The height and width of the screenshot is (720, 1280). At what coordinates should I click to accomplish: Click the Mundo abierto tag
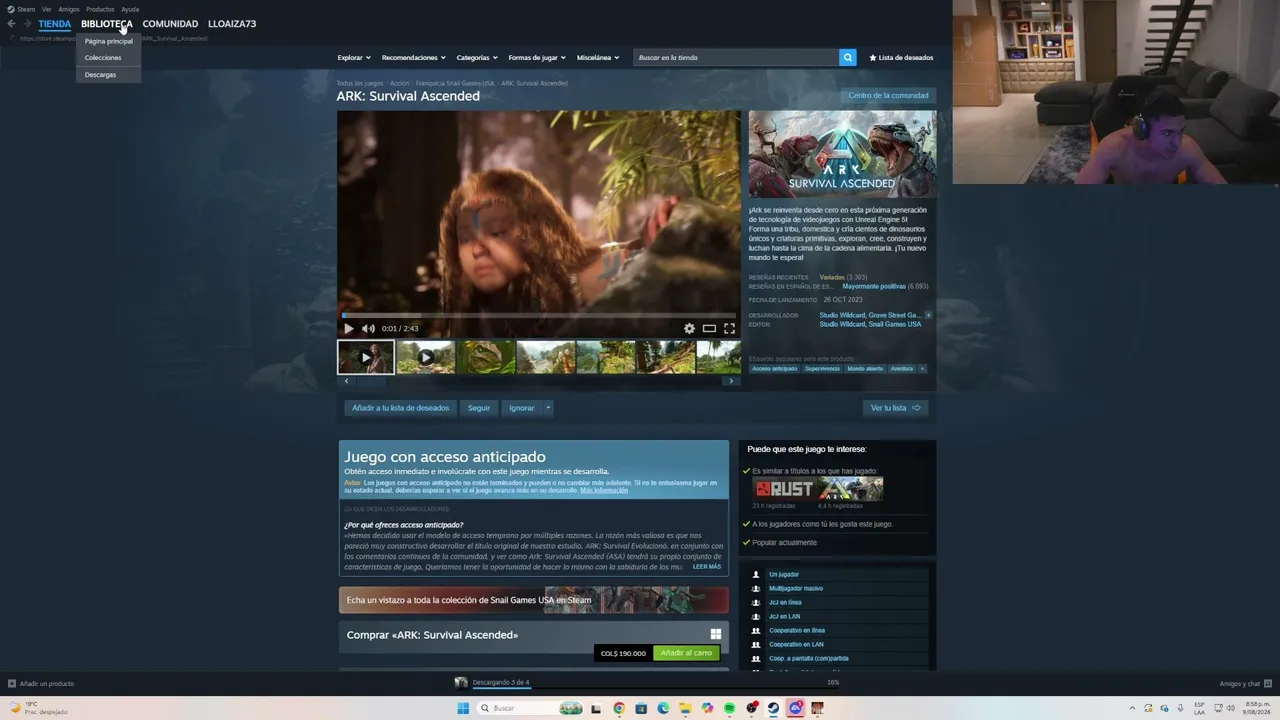coord(865,369)
